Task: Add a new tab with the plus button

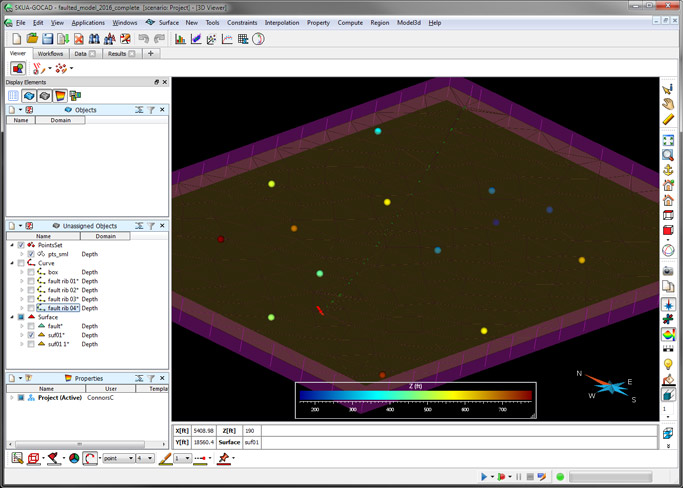Action: (151, 54)
